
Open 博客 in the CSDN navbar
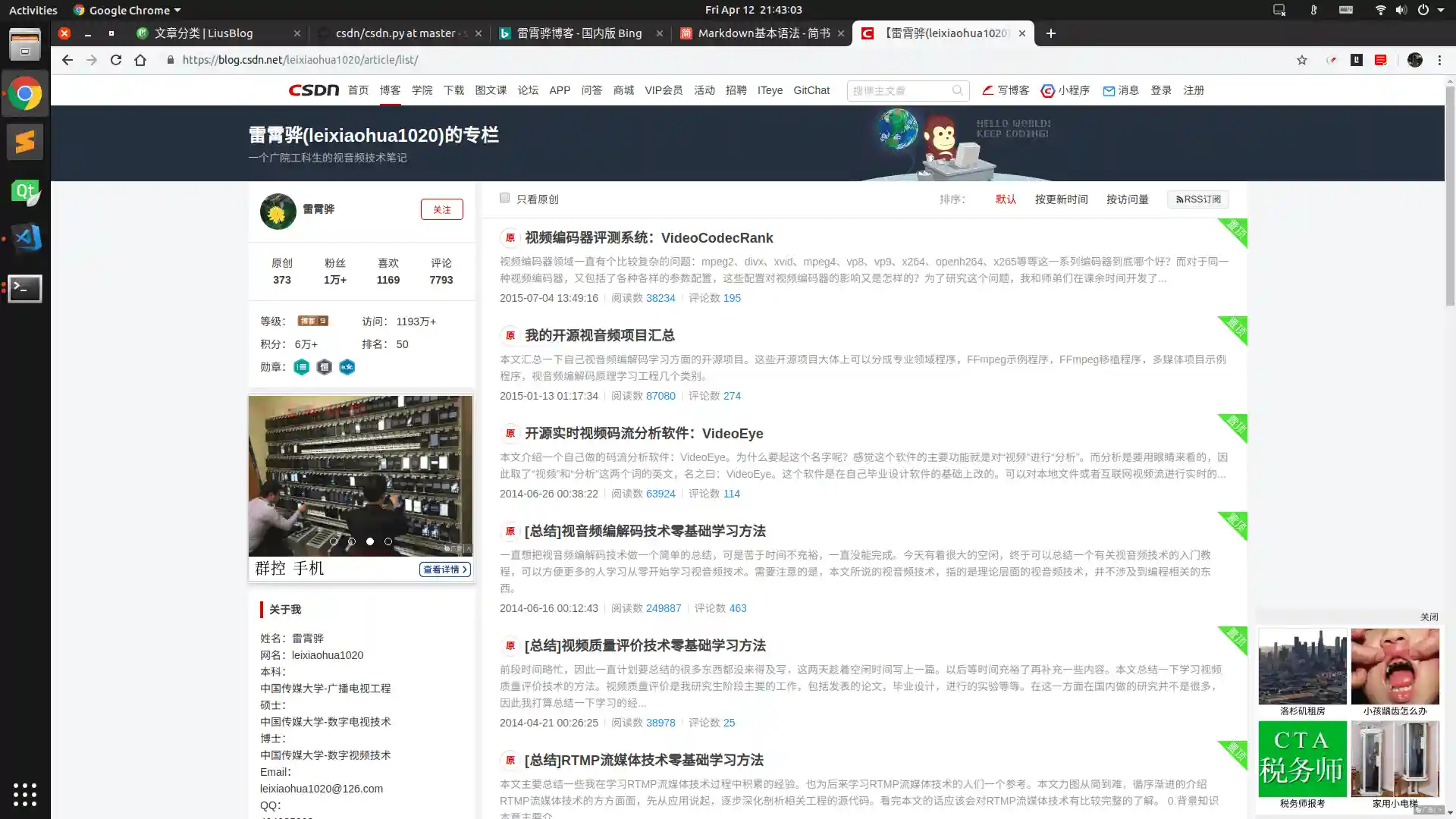tap(391, 90)
